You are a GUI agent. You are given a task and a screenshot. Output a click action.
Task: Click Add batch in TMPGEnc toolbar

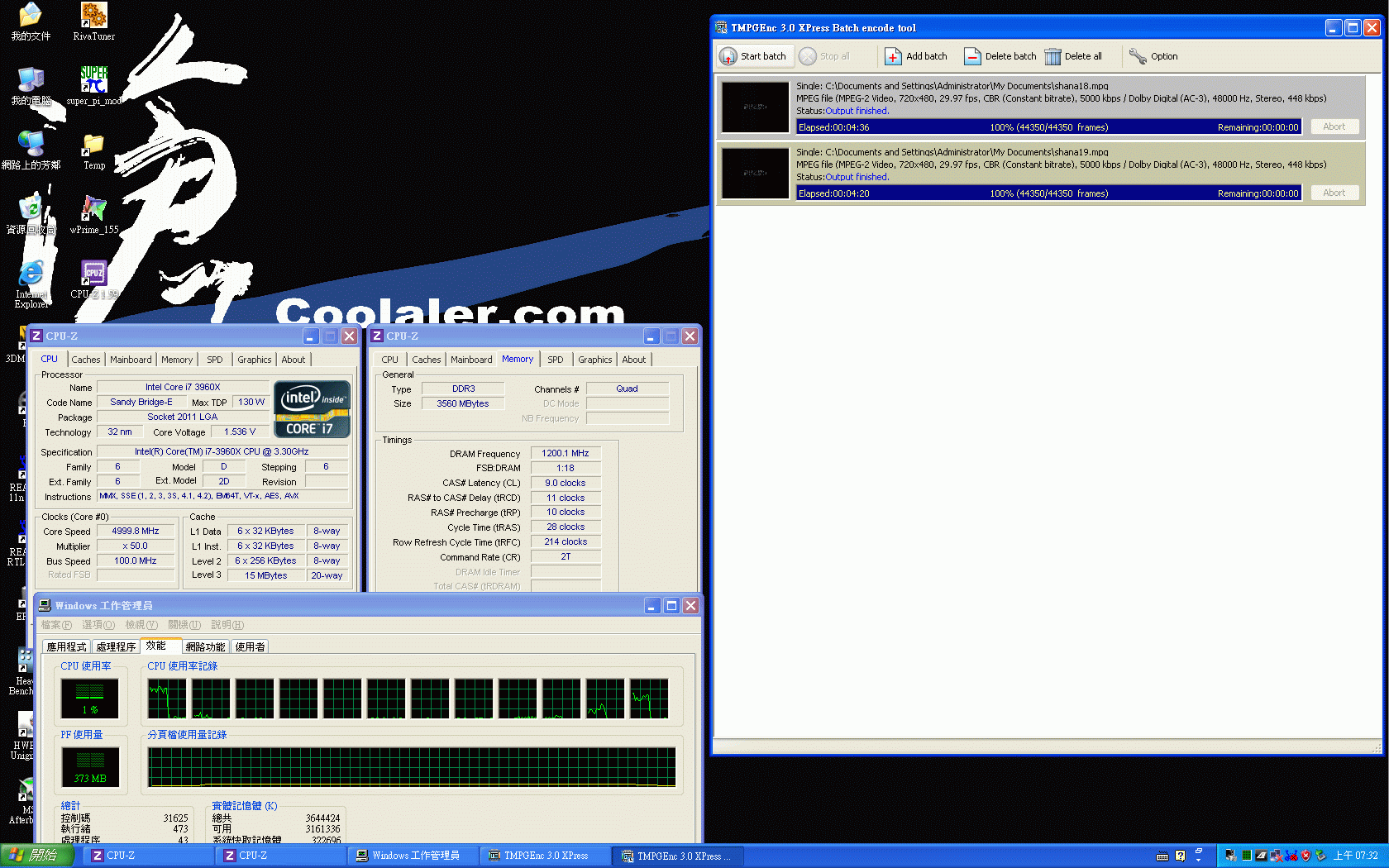pos(916,56)
